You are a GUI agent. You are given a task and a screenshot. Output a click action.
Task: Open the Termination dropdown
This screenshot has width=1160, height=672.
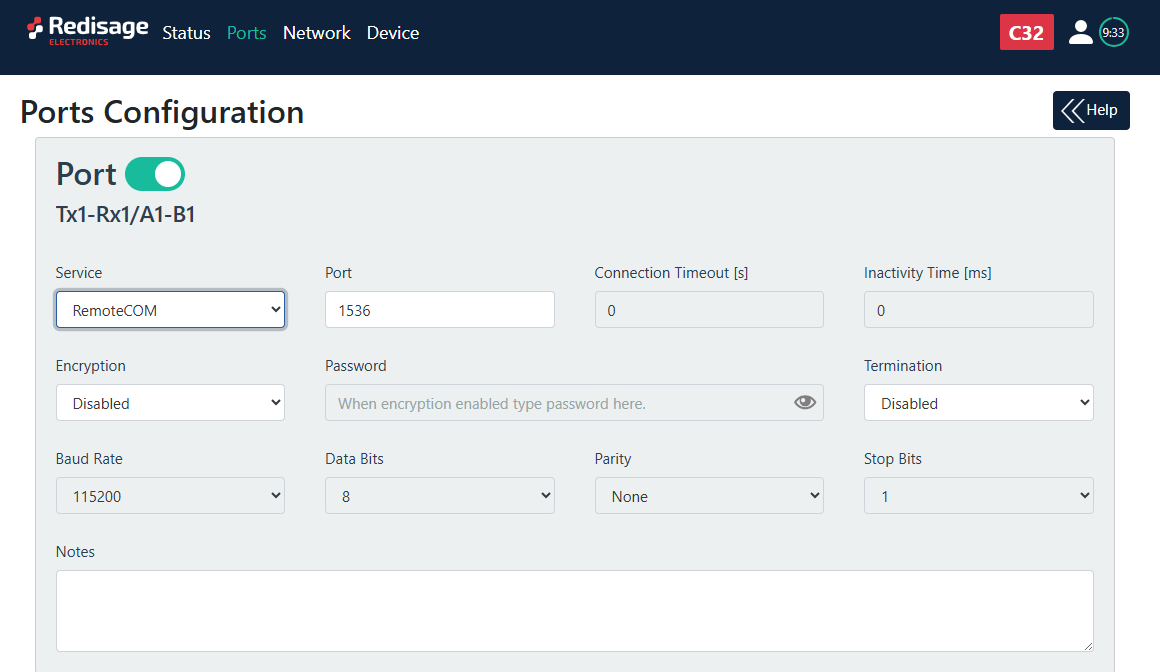point(978,403)
